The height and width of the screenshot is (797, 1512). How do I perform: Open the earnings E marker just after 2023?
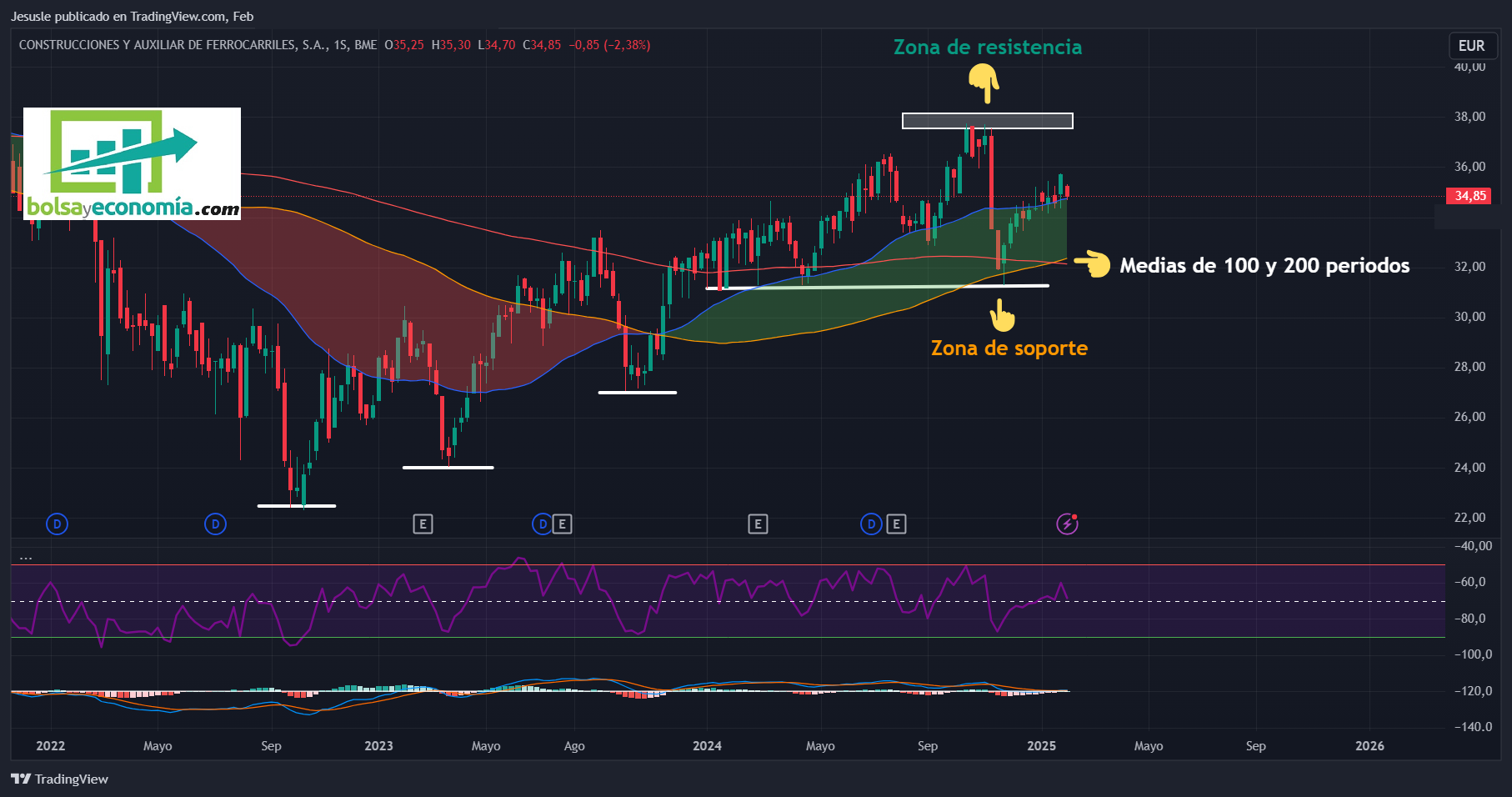coord(423,524)
